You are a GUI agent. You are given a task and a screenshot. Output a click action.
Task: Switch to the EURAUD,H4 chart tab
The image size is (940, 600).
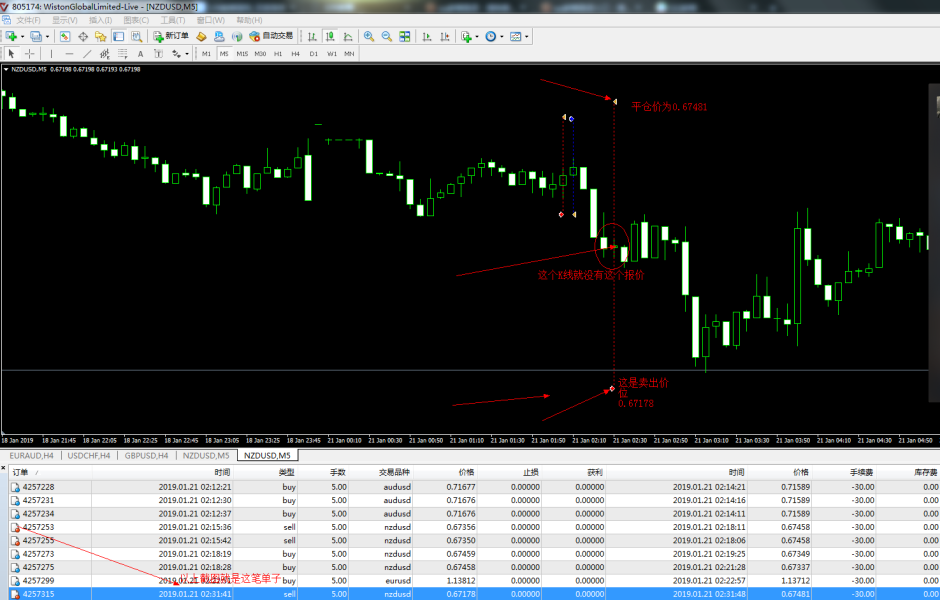click(31, 455)
